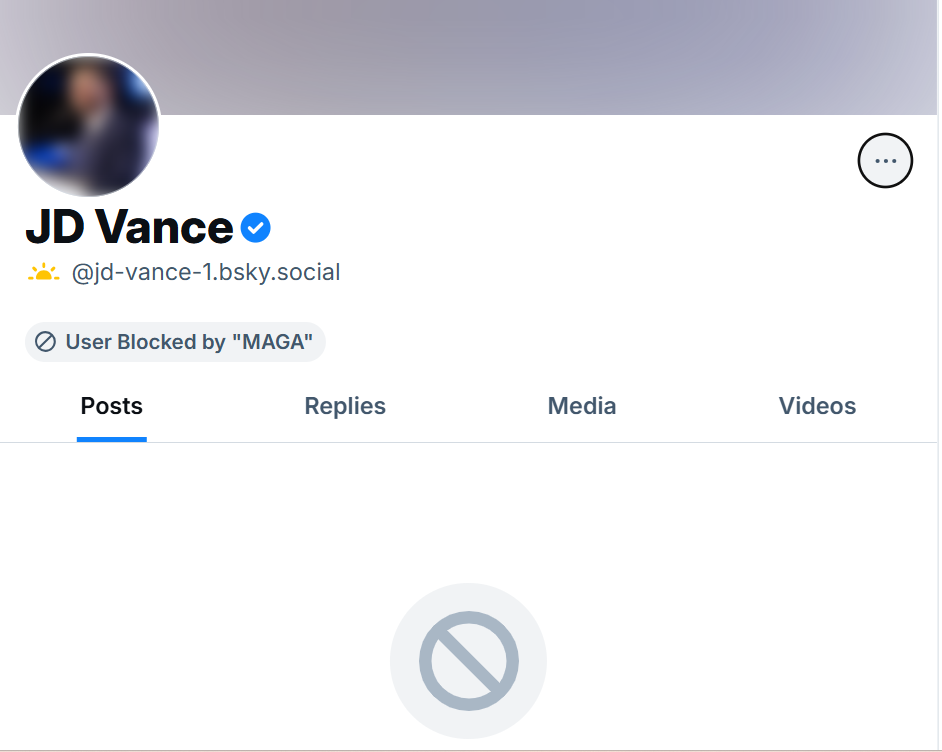Image resolution: width=942 pixels, height=752 pixels.
Task: Select the Posts tab
Action: 111,406
